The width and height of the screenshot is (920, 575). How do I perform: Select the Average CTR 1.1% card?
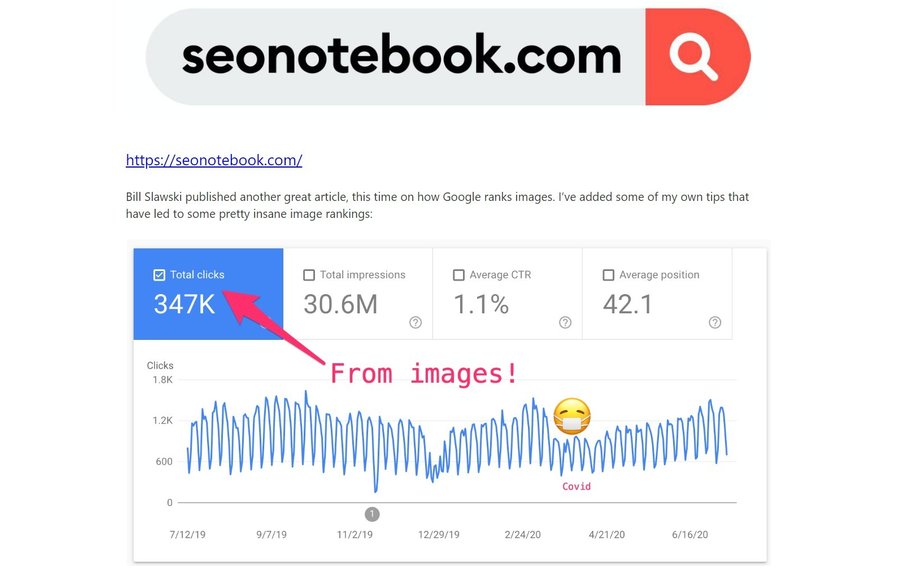point(508,294)
